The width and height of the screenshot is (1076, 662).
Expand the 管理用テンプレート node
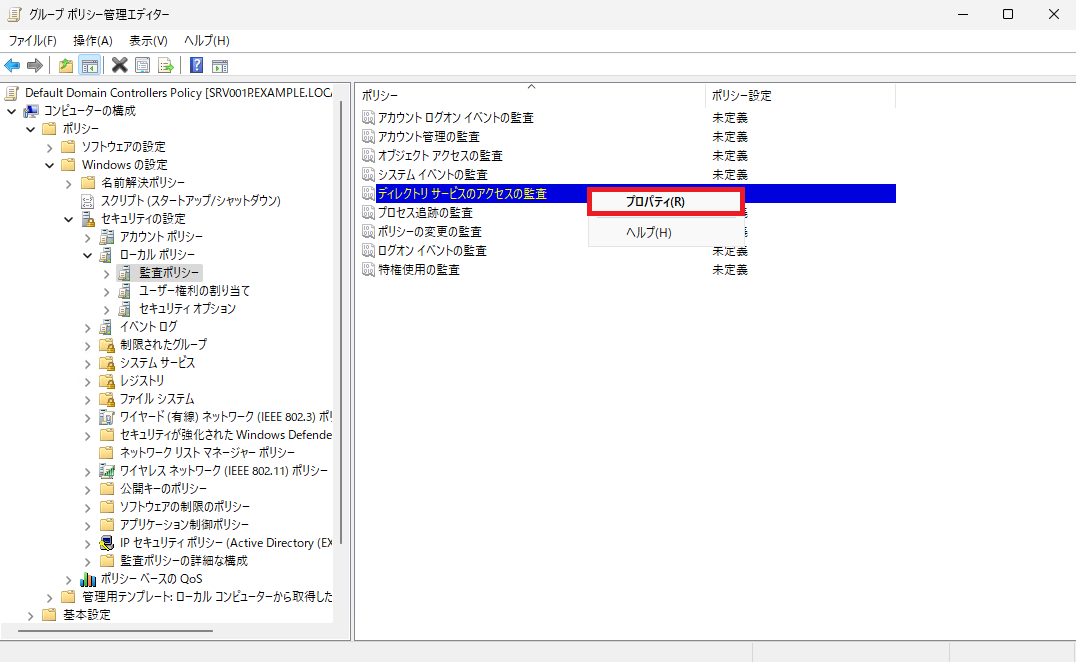coord(49,598)
